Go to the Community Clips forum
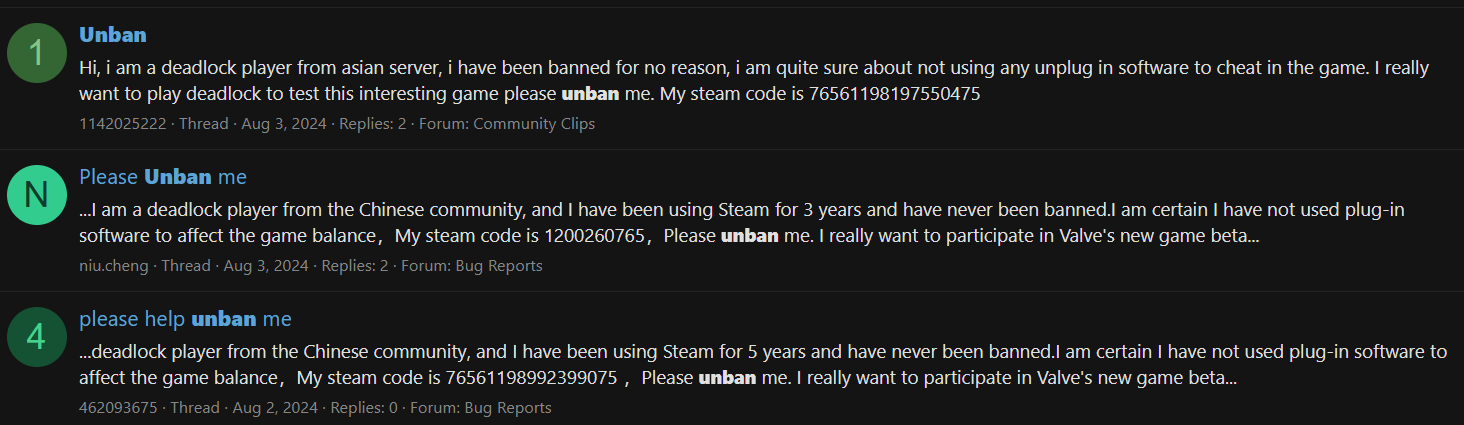 pos(534,124)
